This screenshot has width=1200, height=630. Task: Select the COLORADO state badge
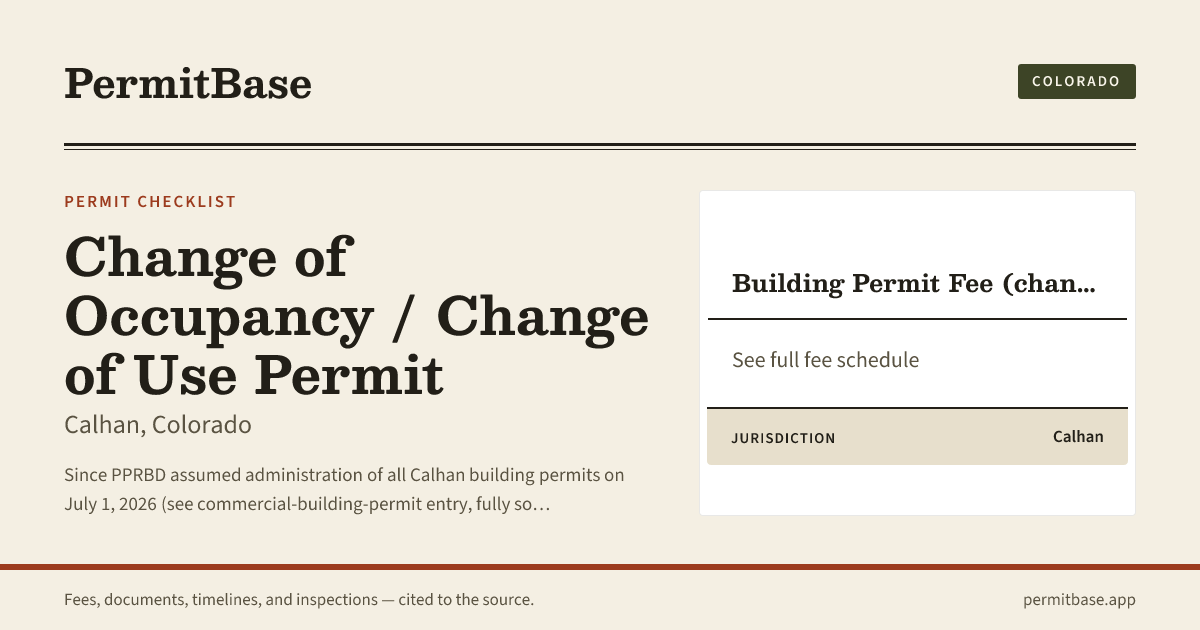1076,81
